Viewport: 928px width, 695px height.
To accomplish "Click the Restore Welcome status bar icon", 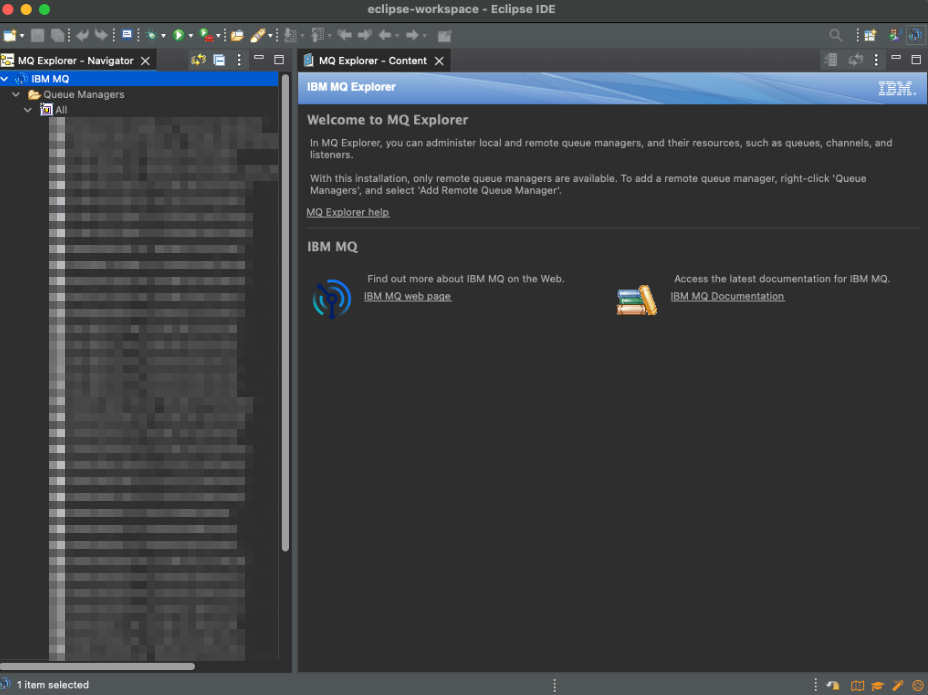I will coord(833,686).
